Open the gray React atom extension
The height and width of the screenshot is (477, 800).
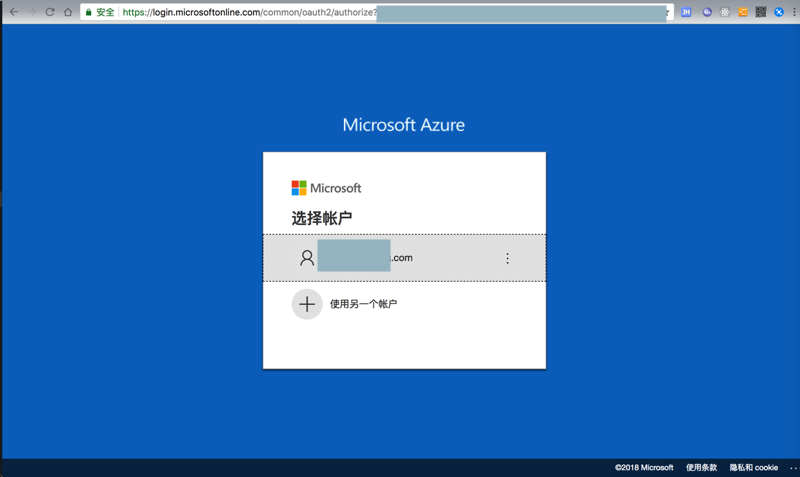pos(724,12)
